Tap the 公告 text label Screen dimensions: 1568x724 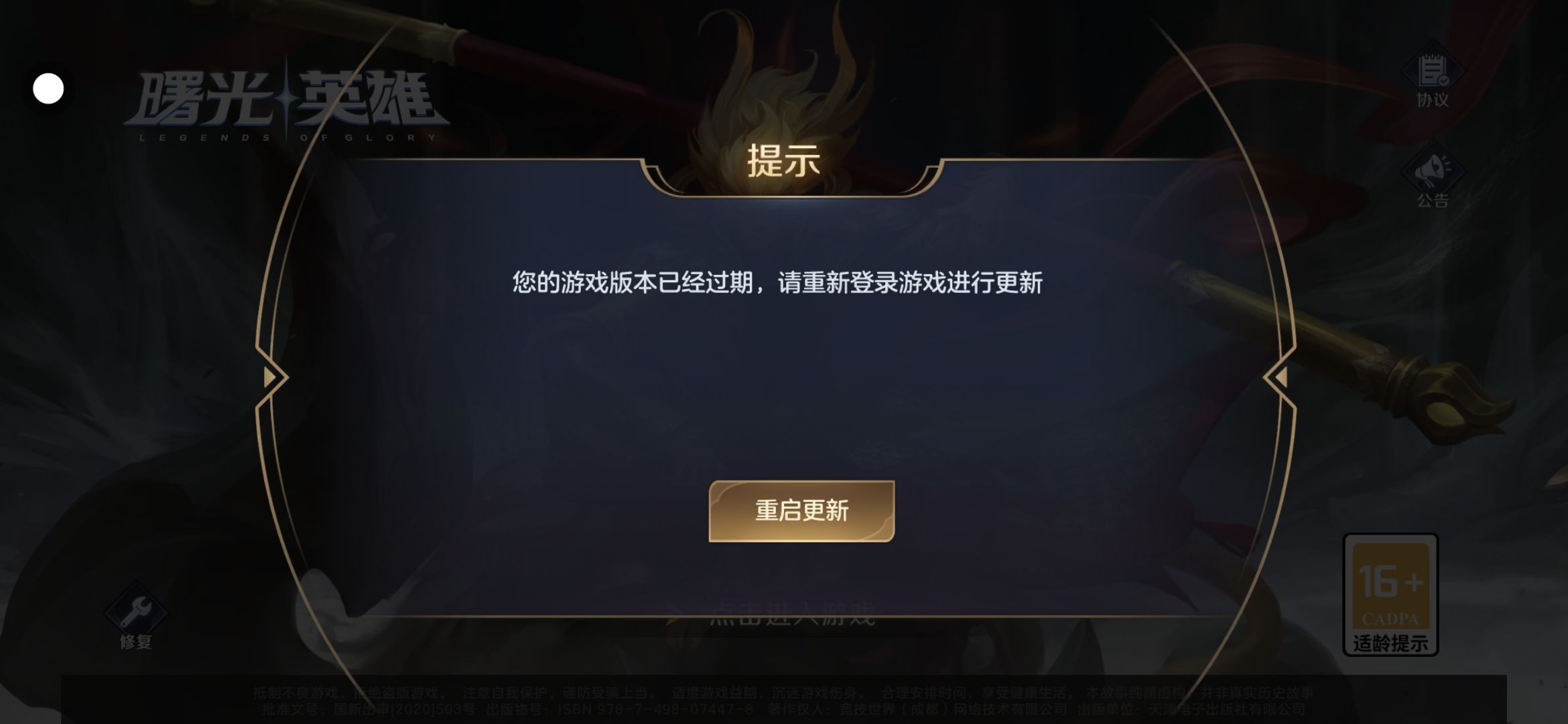[x=1433, y=200]
